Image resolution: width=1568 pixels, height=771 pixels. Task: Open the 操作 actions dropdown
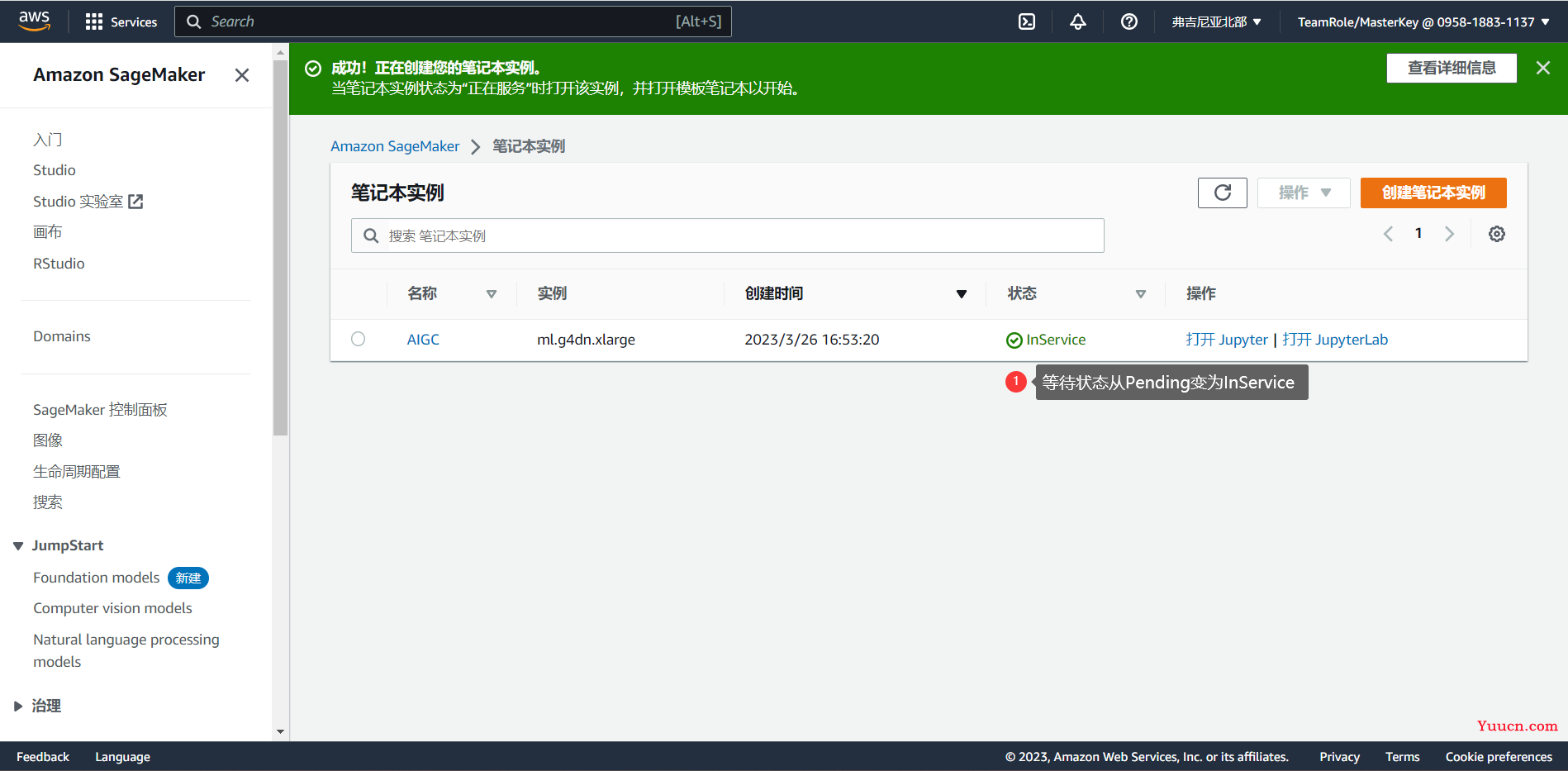click(1304, 193)
